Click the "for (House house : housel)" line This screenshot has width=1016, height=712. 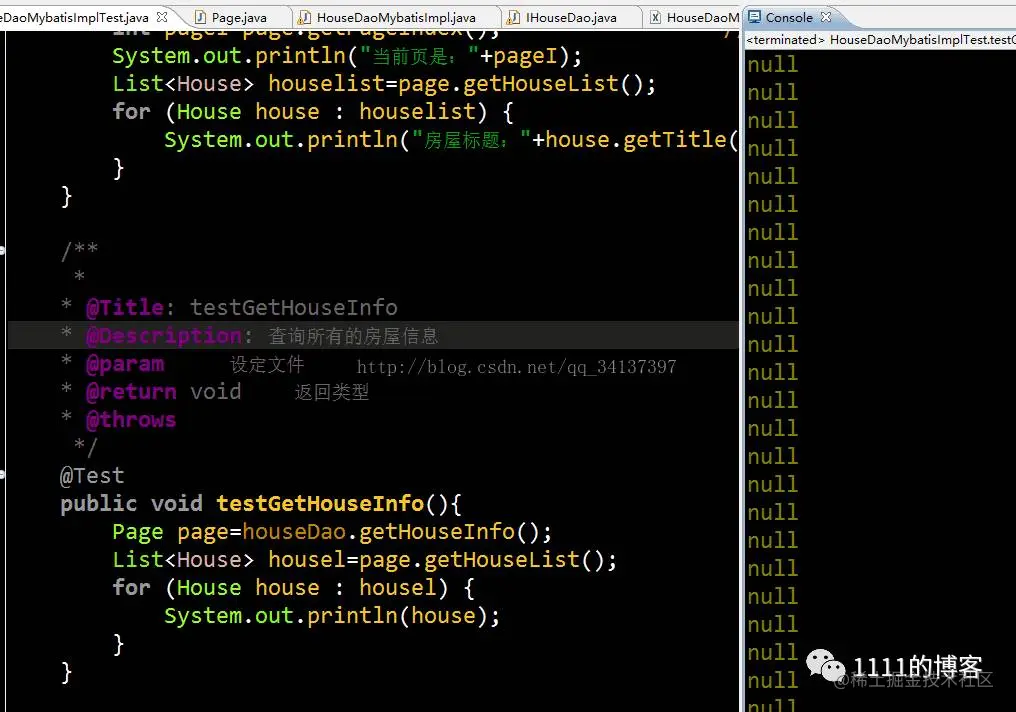294,588
